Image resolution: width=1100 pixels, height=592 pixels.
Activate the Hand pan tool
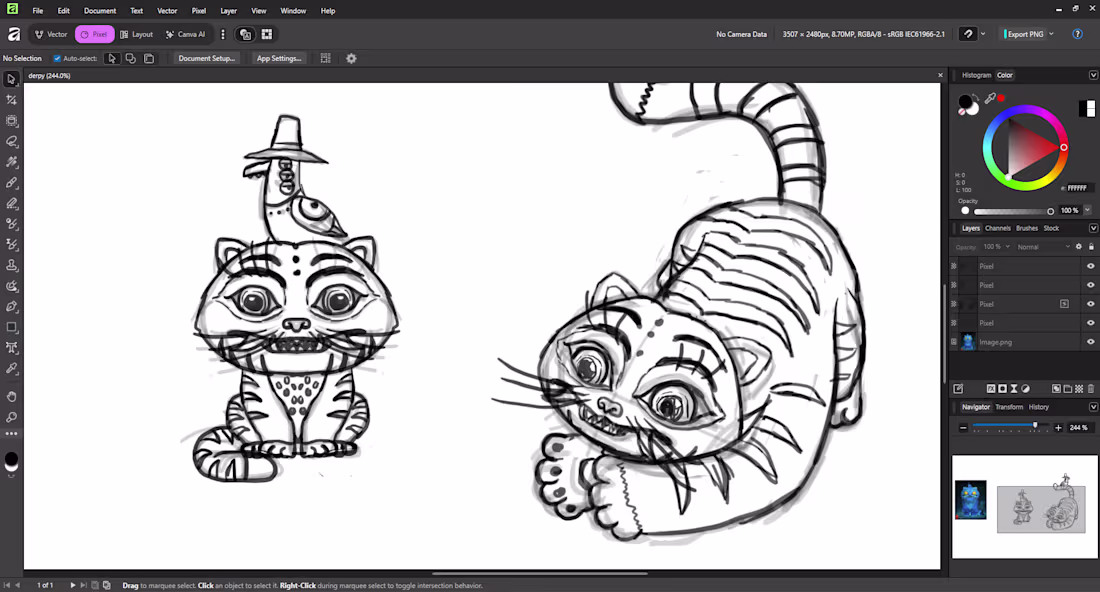12,396
